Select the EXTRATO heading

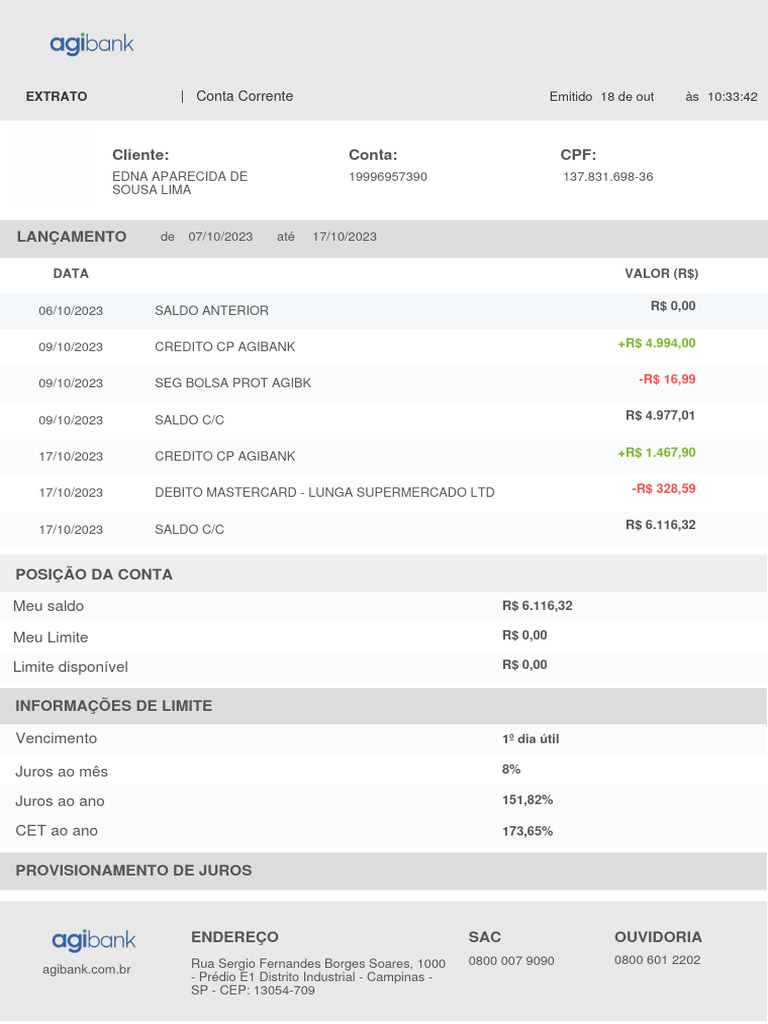(x=57, y=97)
